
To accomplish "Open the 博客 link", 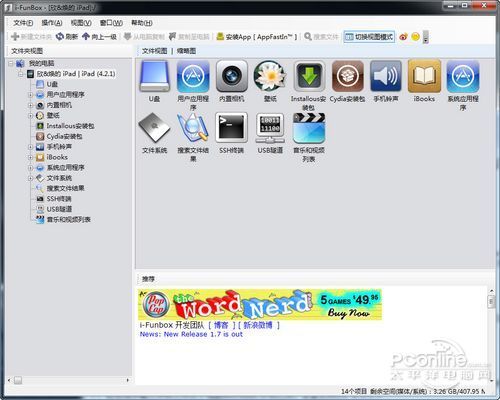I will [x=221, y=325].
